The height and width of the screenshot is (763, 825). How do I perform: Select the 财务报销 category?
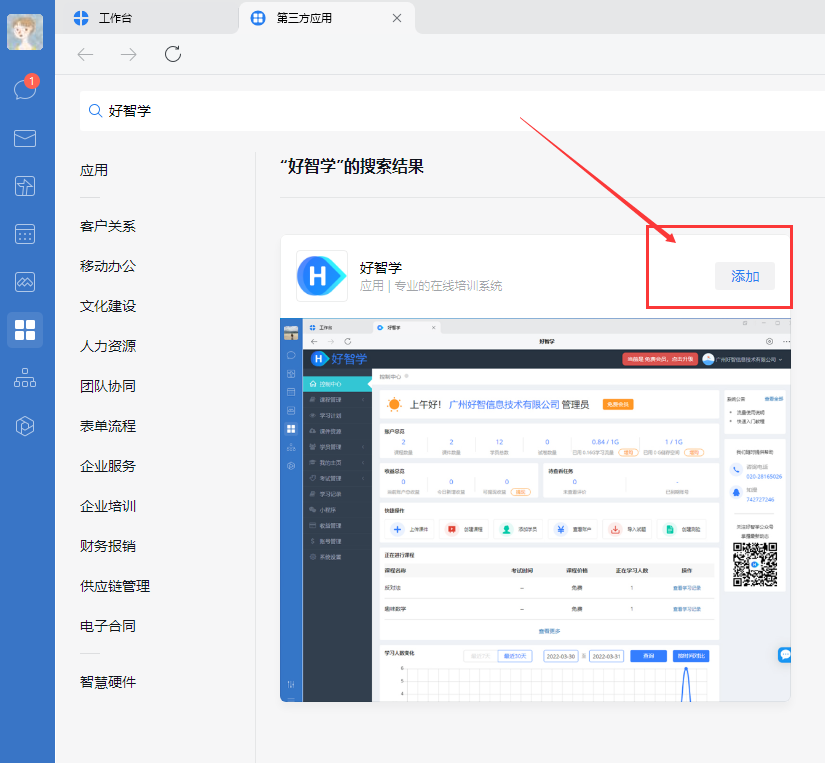click(x=108, y=546)
